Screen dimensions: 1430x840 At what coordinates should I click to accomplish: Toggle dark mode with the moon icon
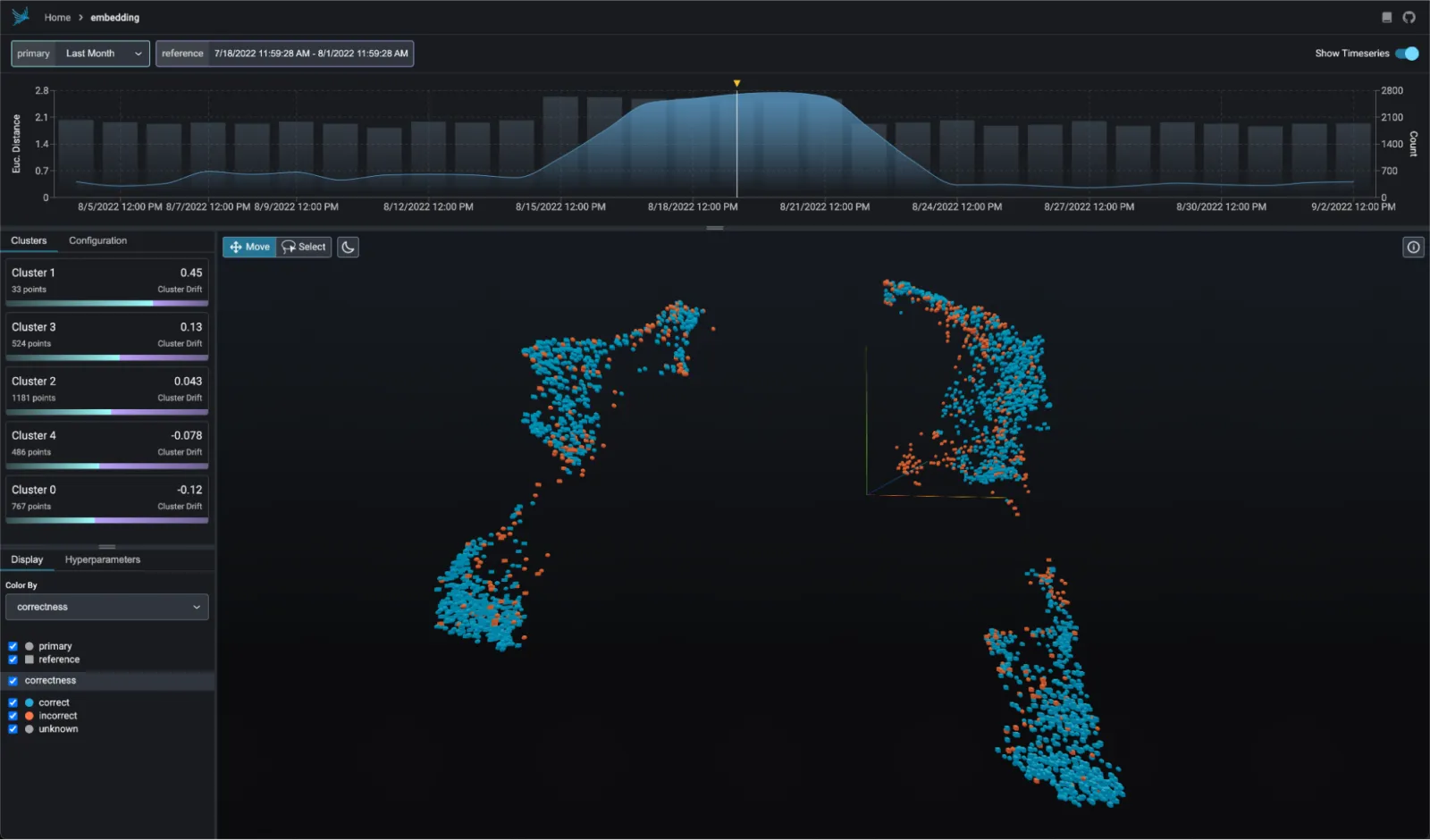tap(347, 247)
